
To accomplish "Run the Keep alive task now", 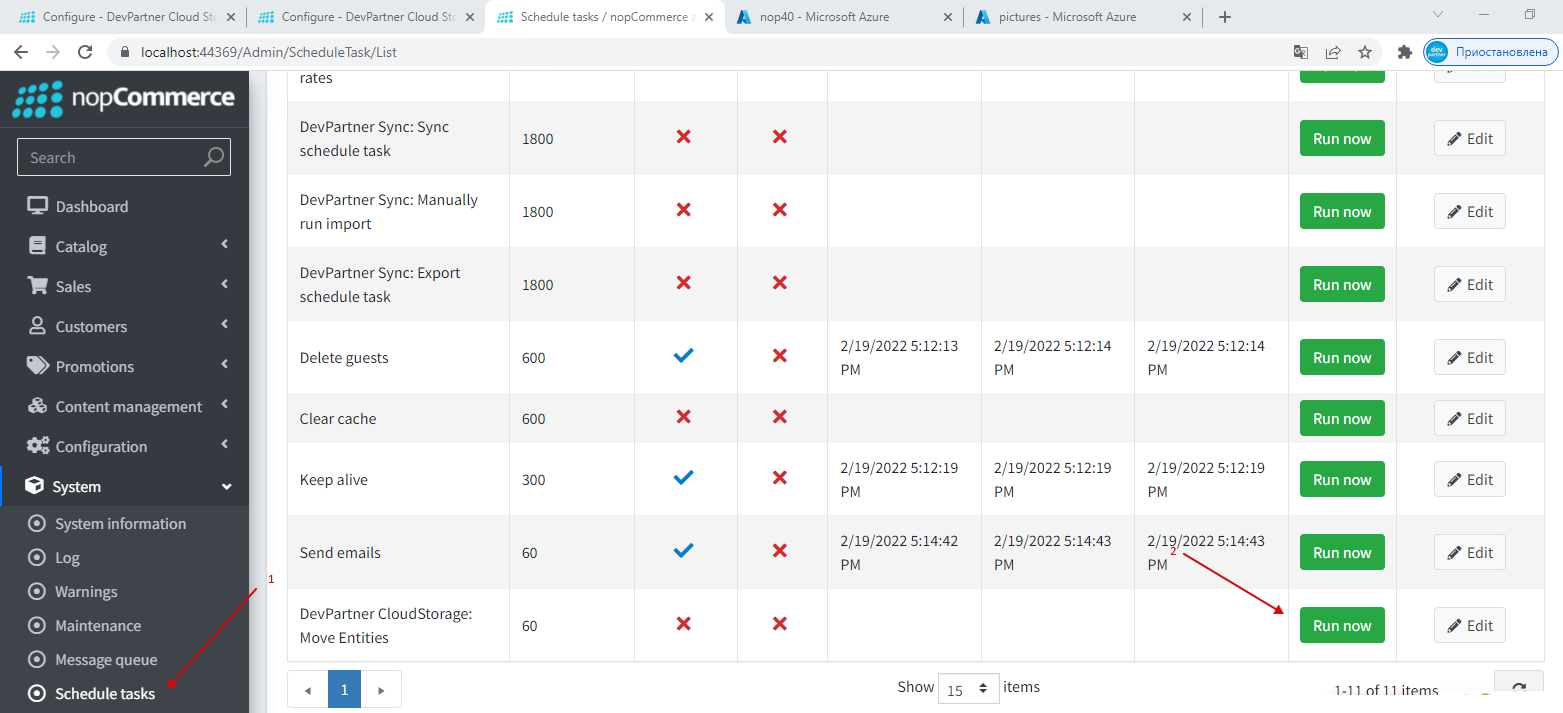I will pyautogui.click(x=1342, y=479).
